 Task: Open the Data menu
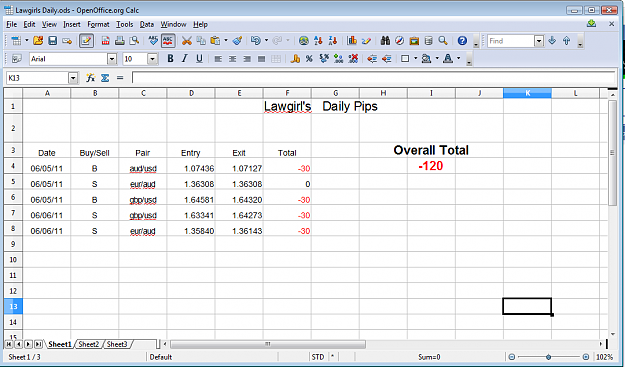[147, 25]
